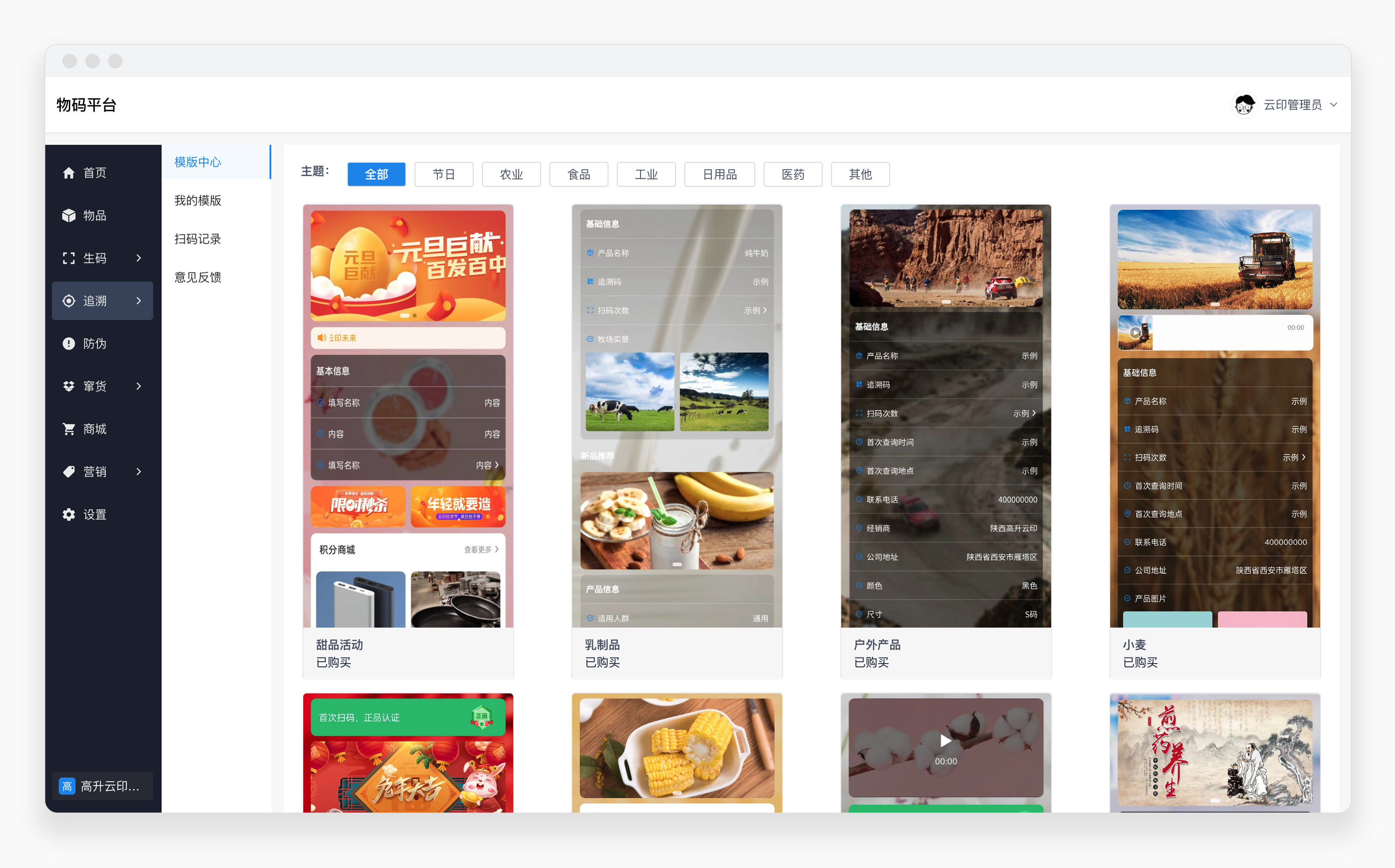Filter templates by 日用品
This screenshot has width=1395, height=868.
tap(720, 174)
